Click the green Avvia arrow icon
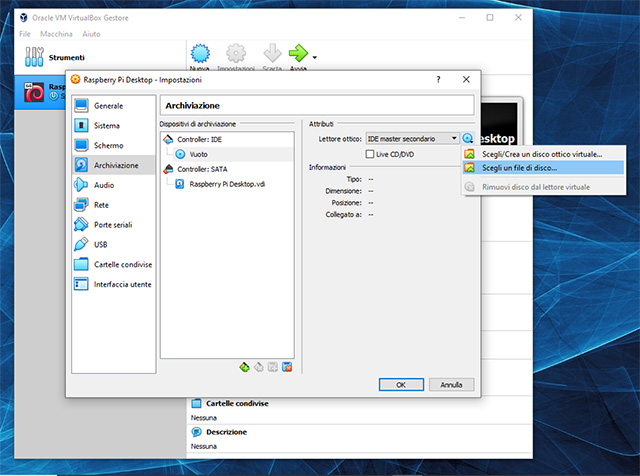Image resolution: width=640 pixels, height=476 pixels. click(x=297, y=53)
